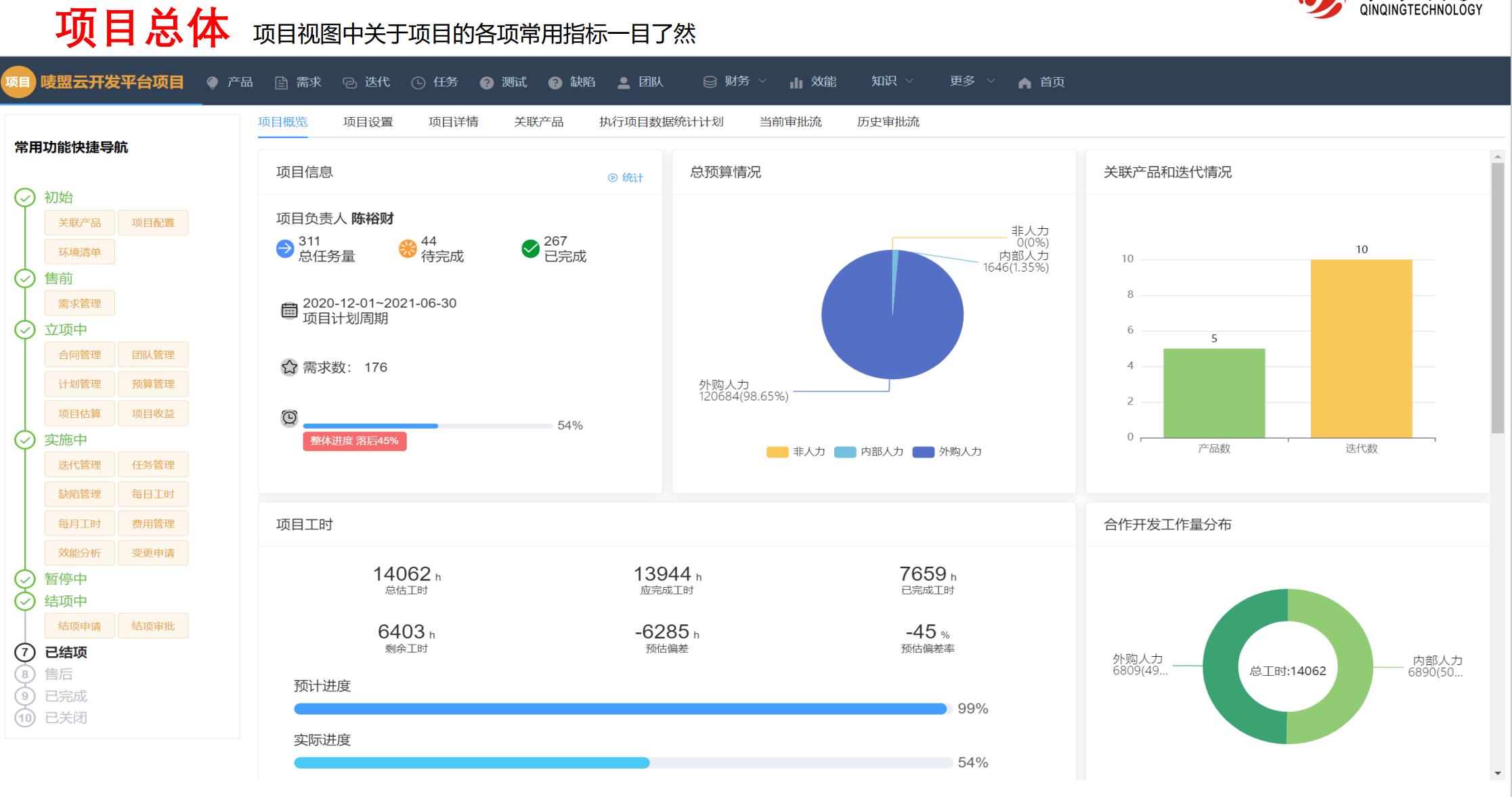Toggle the 外购人力 legend item
The height and width of the screenshot is (797, 1512).
947,452
